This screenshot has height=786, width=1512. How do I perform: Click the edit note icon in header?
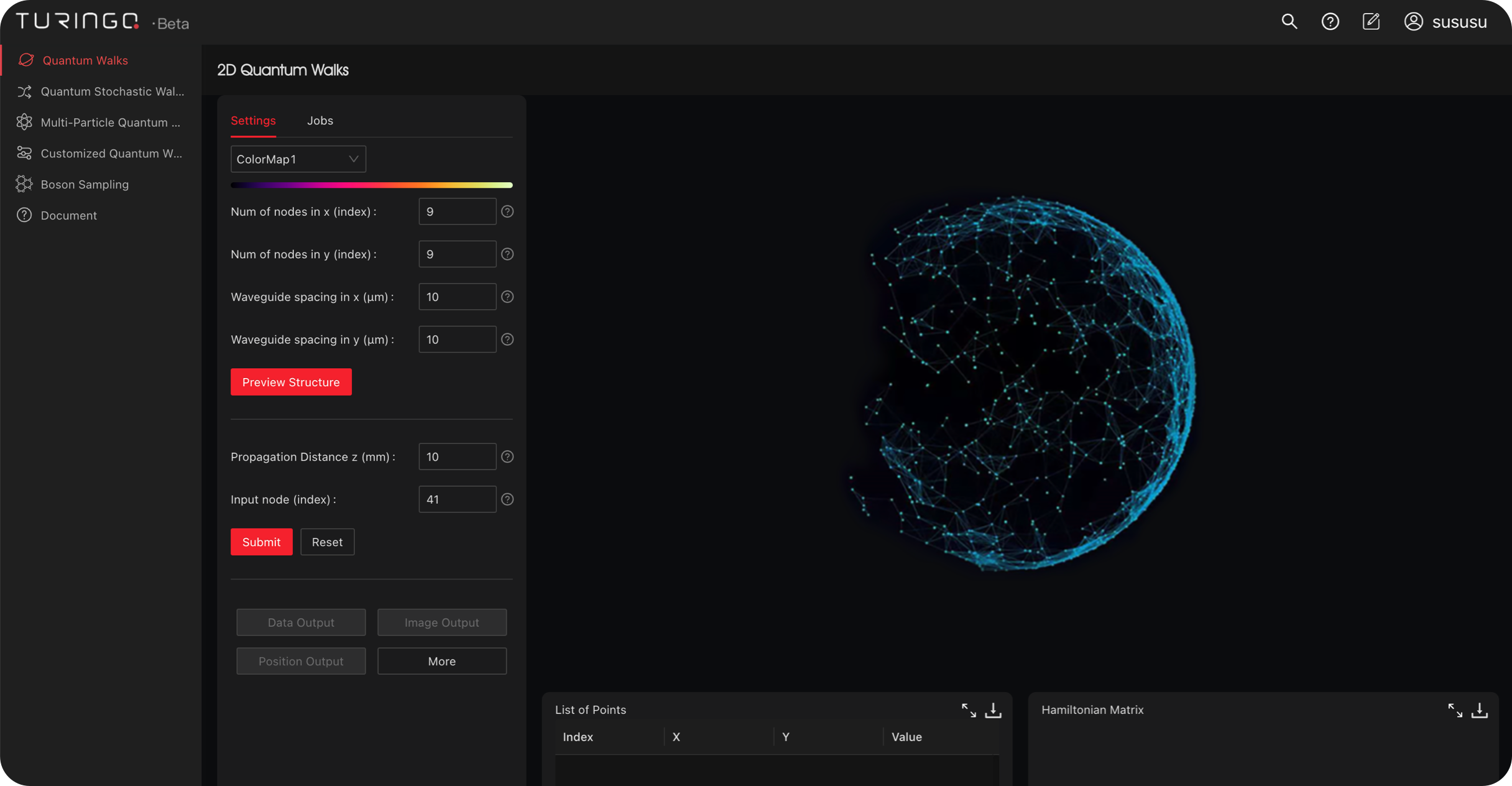[x=1371, y=22]
